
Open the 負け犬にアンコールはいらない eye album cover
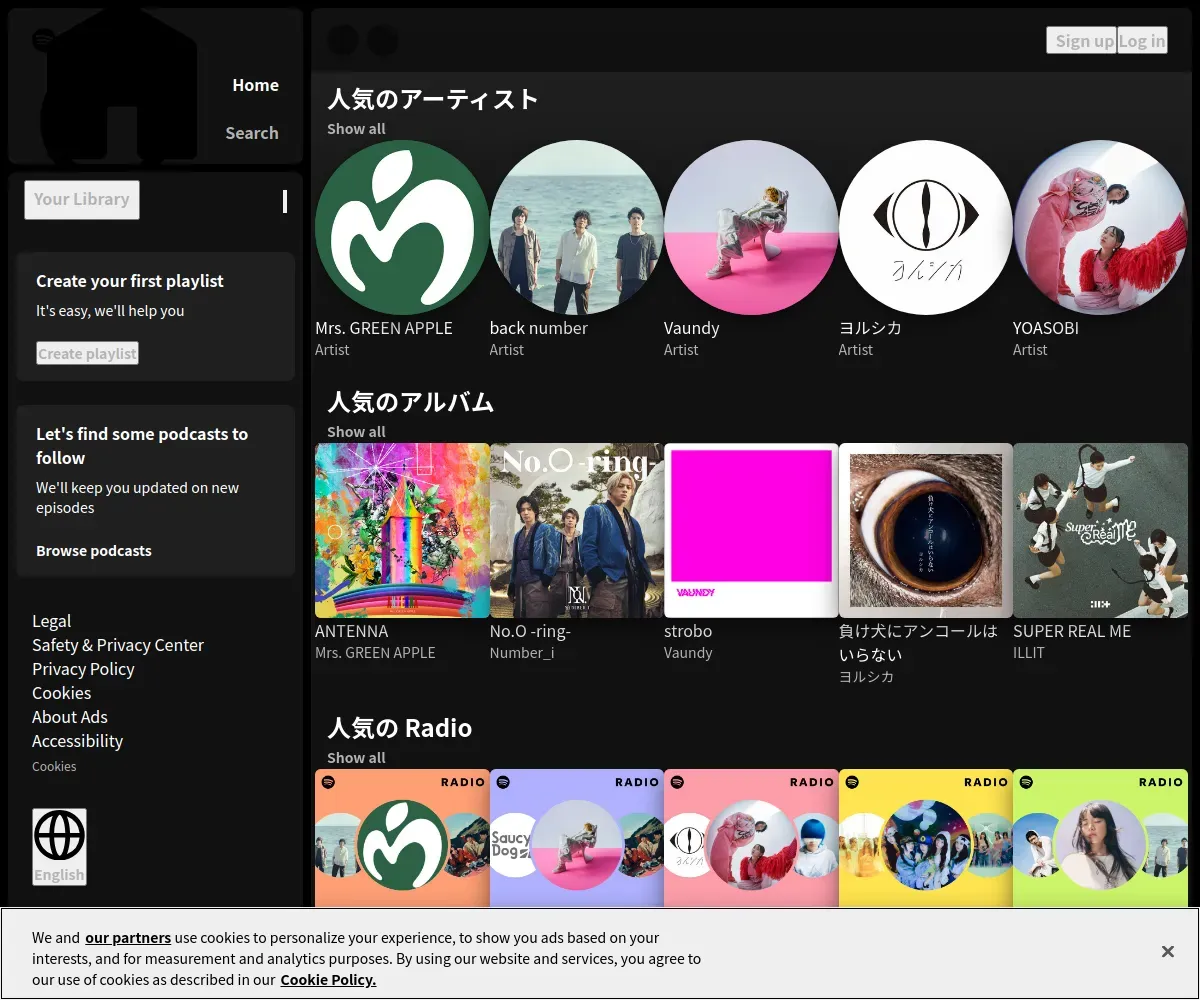coord(926,530)
